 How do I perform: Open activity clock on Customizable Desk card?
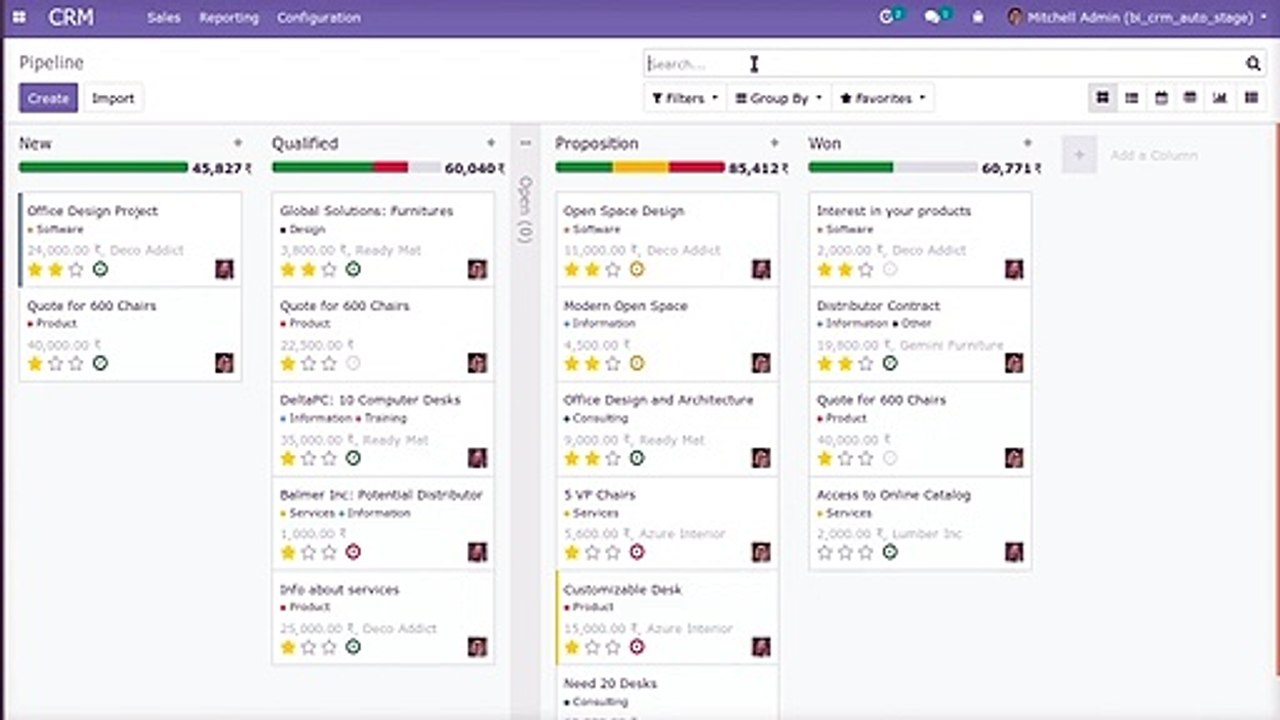[x=637, y=647]
